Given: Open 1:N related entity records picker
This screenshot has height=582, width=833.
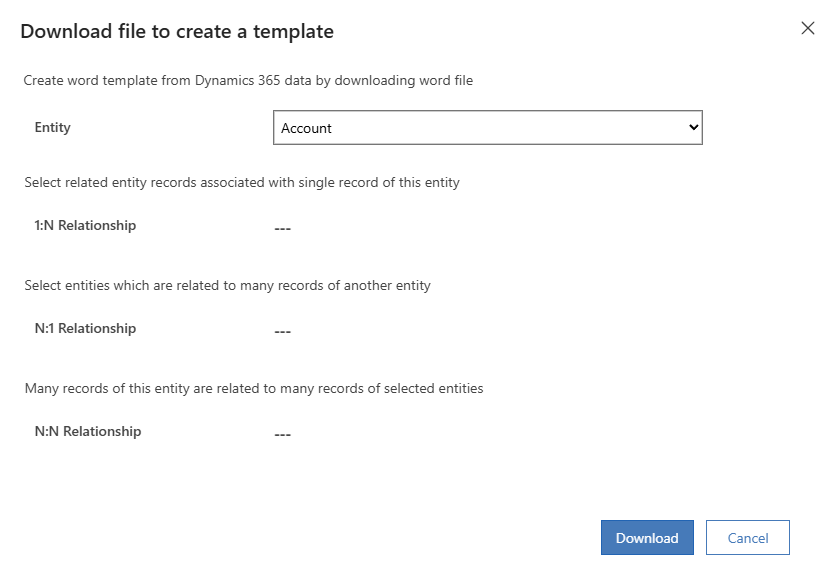Looking at the screenshot, I should 282,228.
